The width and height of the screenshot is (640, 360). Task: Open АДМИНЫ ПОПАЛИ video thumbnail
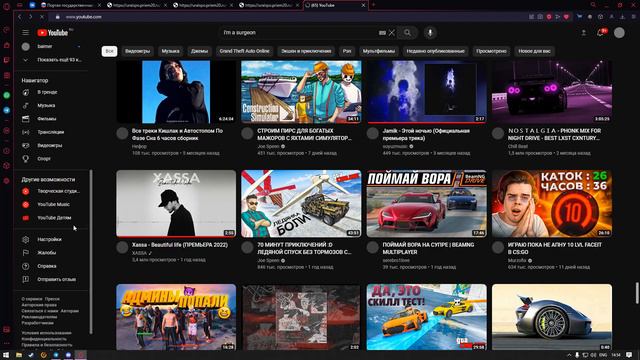coord(176,317)
